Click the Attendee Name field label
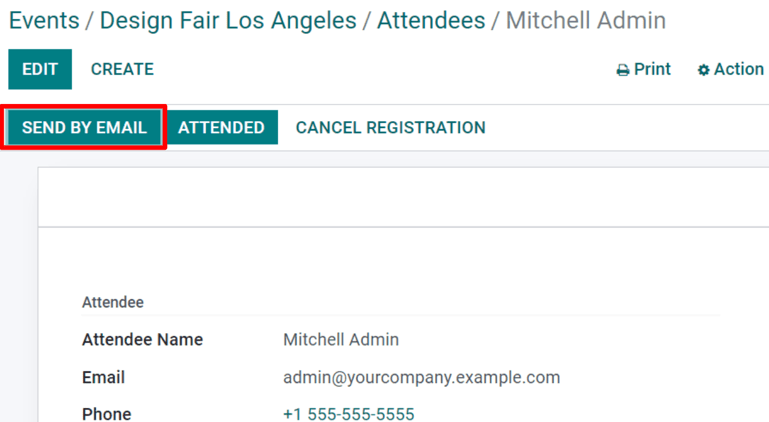The height and width of the screenshot is (422, 769). click(x=142, y=340)
